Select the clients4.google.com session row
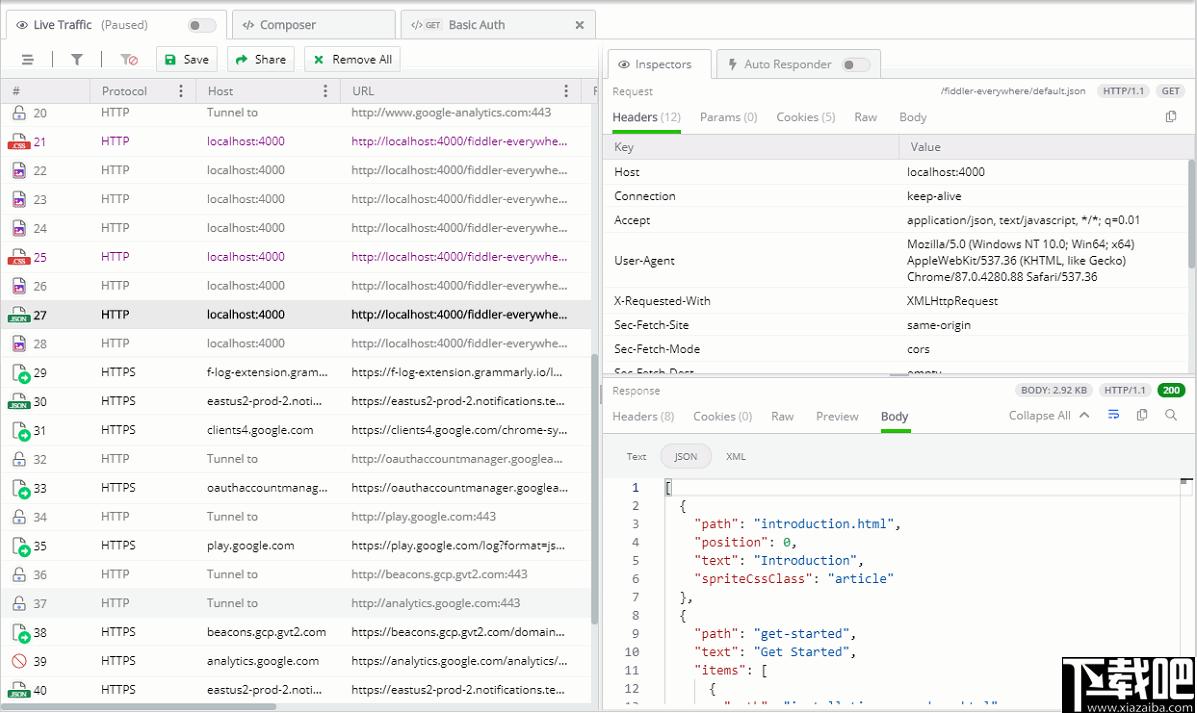Screen dimensions: 1197x713 tap(295, 431)
